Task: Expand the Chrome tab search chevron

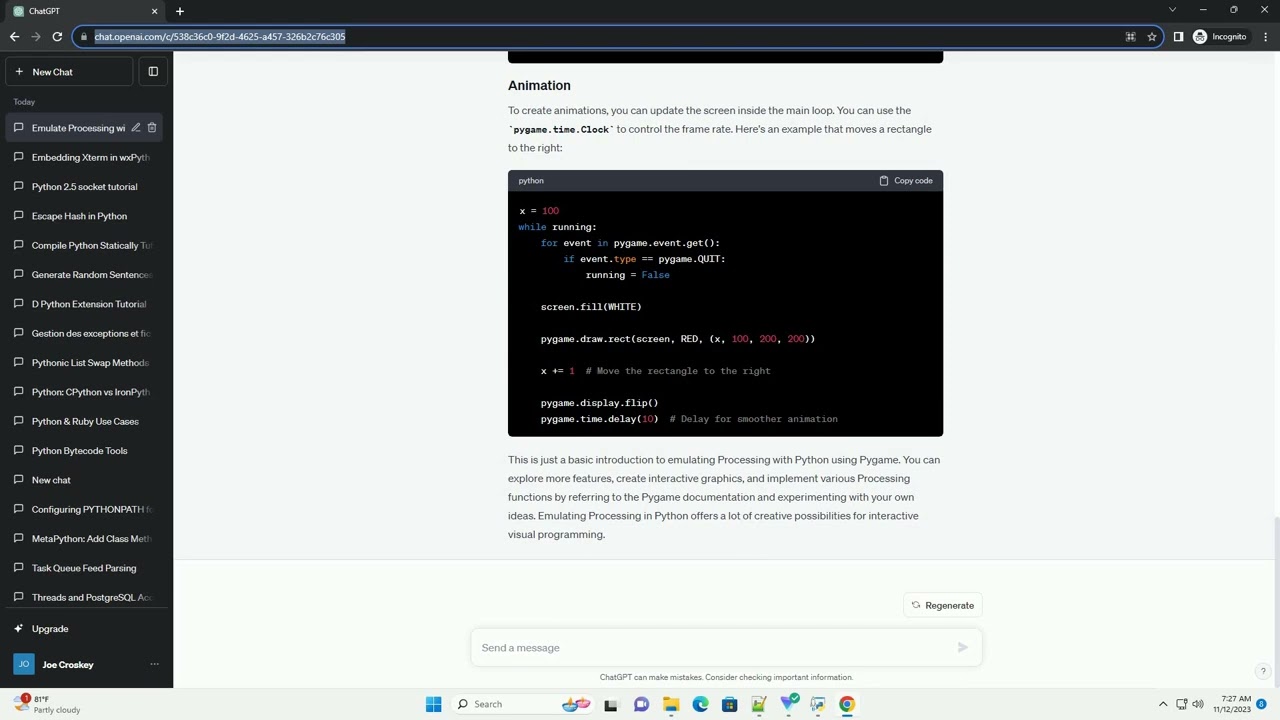Action: point(1172,10)
